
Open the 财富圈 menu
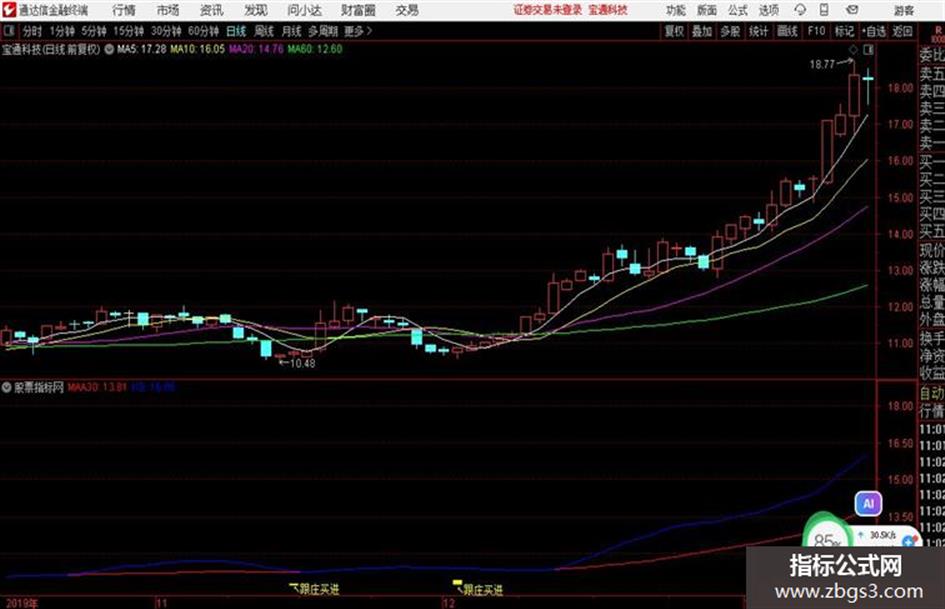358,10
